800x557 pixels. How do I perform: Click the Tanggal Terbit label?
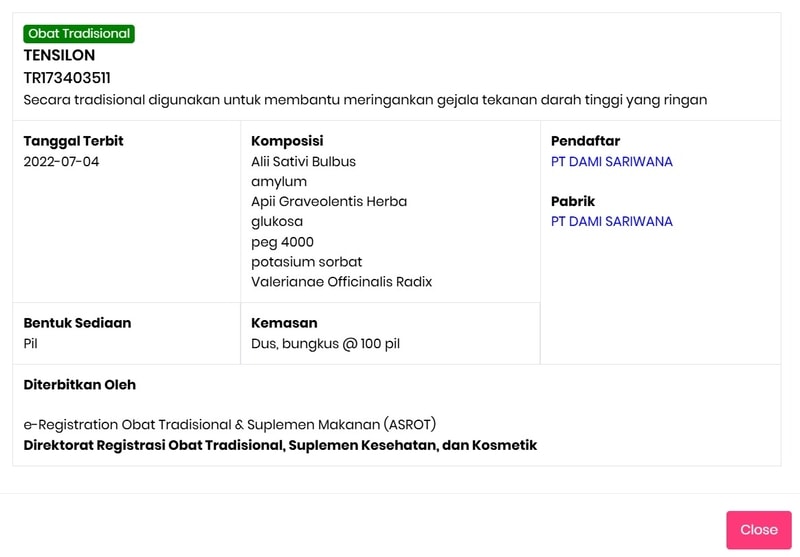[73, 141]
